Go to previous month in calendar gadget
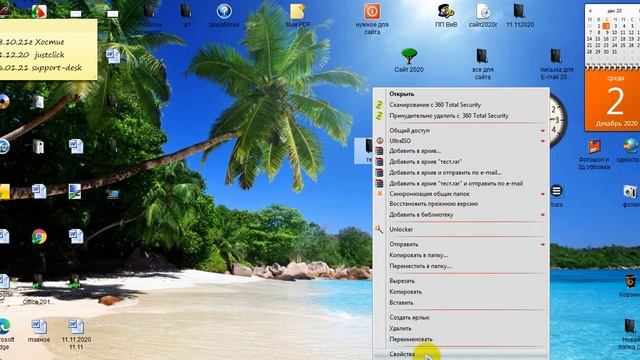Viewport: 640px width, 360px height. point(590,11)
